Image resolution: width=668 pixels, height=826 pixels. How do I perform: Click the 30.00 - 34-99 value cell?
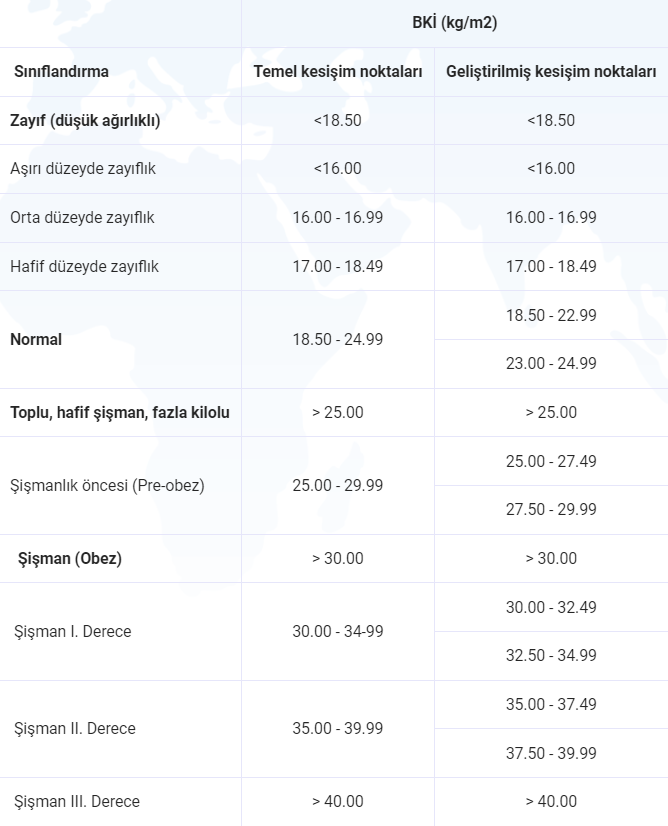point(338,631)
